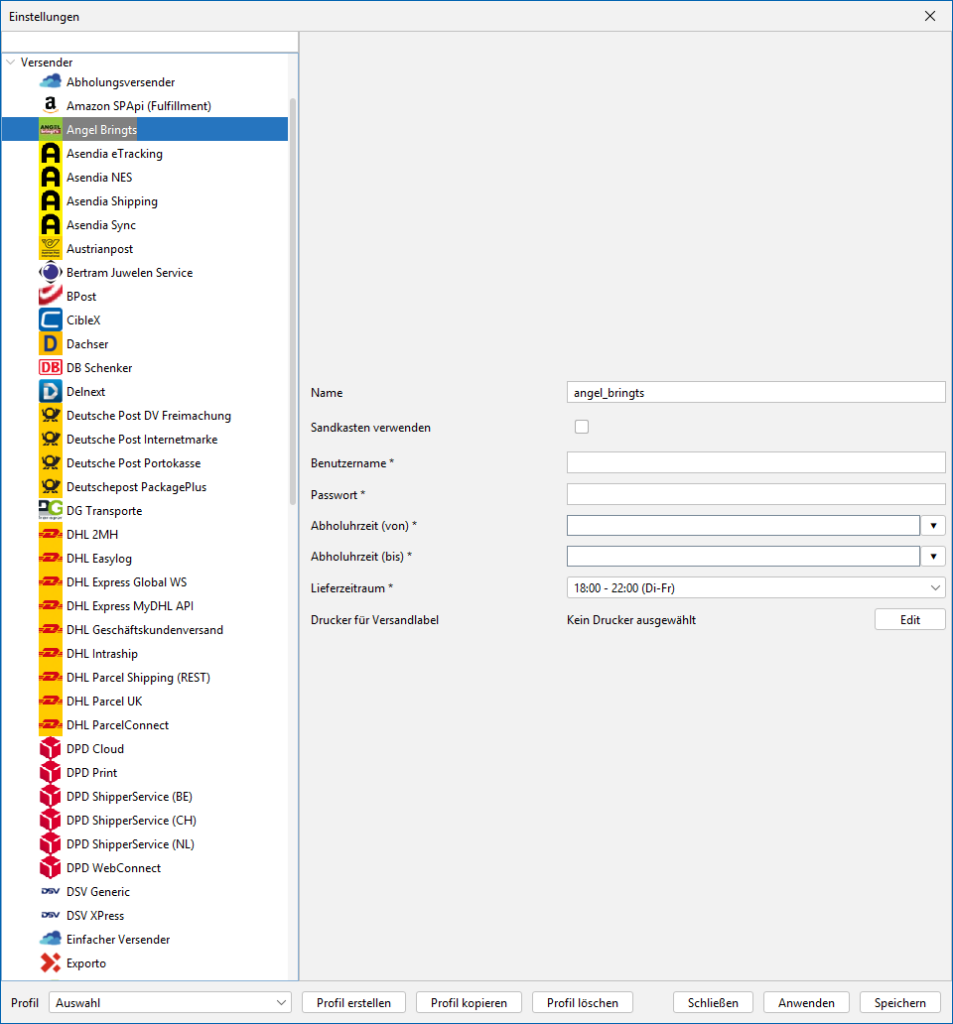
Task: Collapse the Versender tree node
Action: click(10, 62)
